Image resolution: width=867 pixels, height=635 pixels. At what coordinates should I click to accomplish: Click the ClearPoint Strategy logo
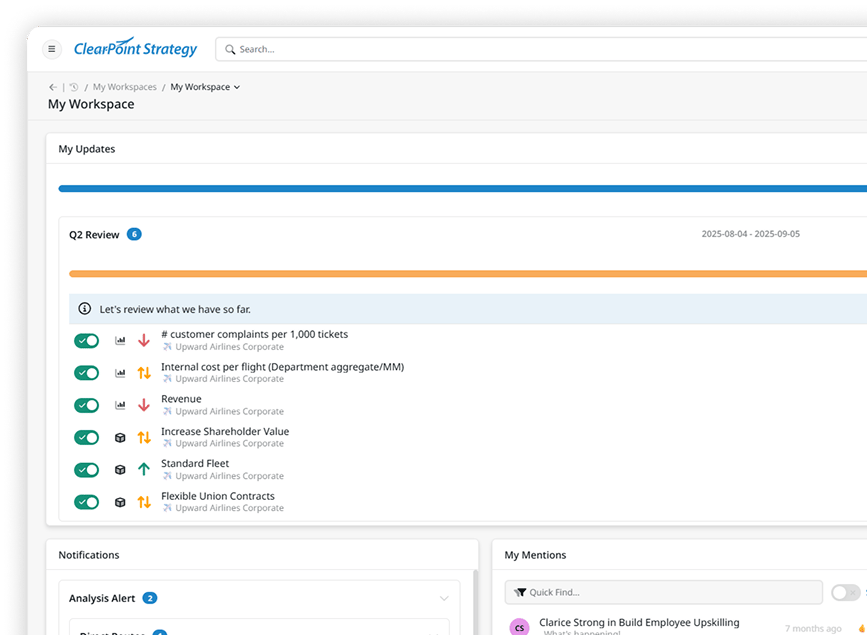click(135, 49)
